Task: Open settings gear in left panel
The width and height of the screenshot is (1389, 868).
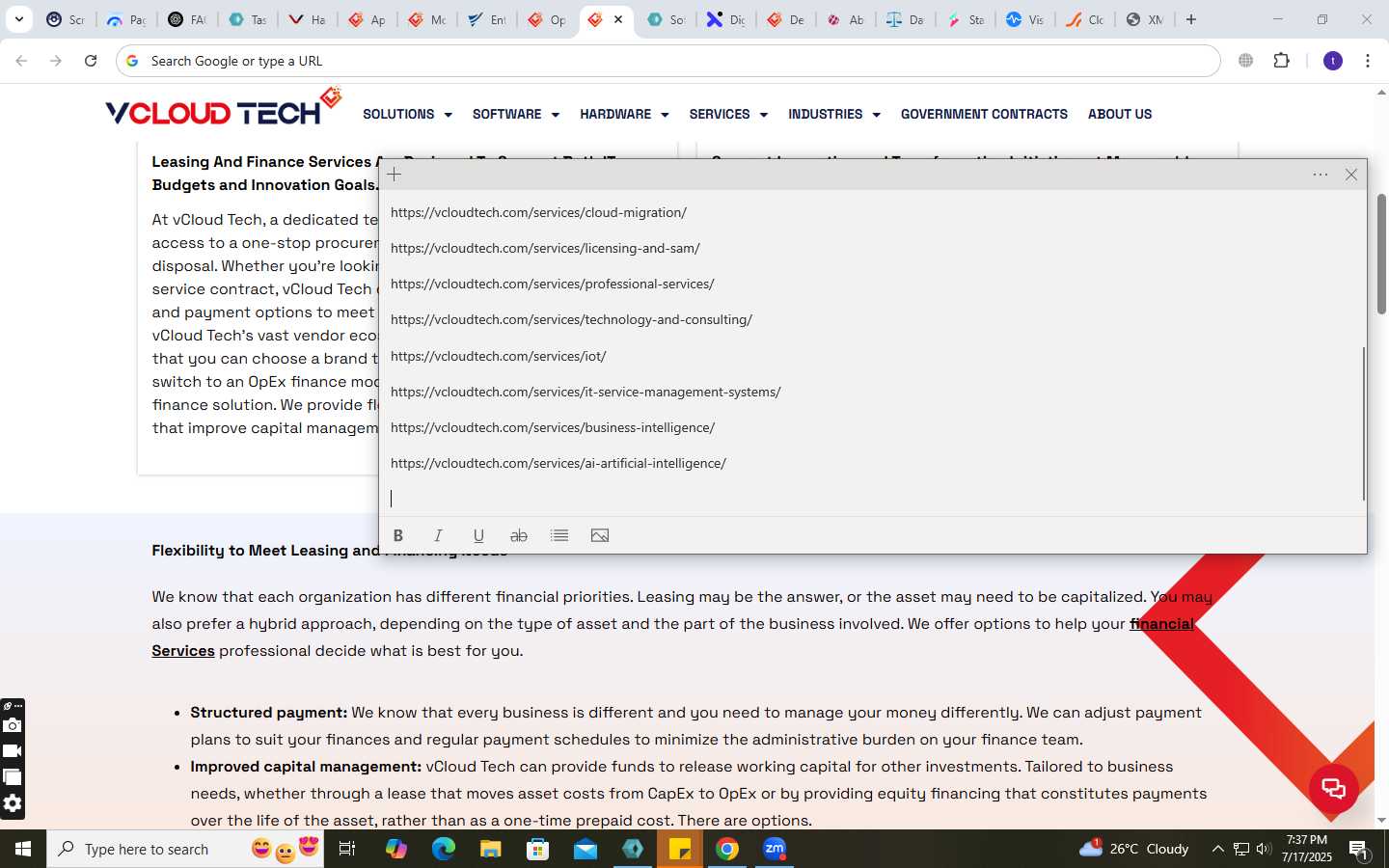Action: tap(12, 803)
